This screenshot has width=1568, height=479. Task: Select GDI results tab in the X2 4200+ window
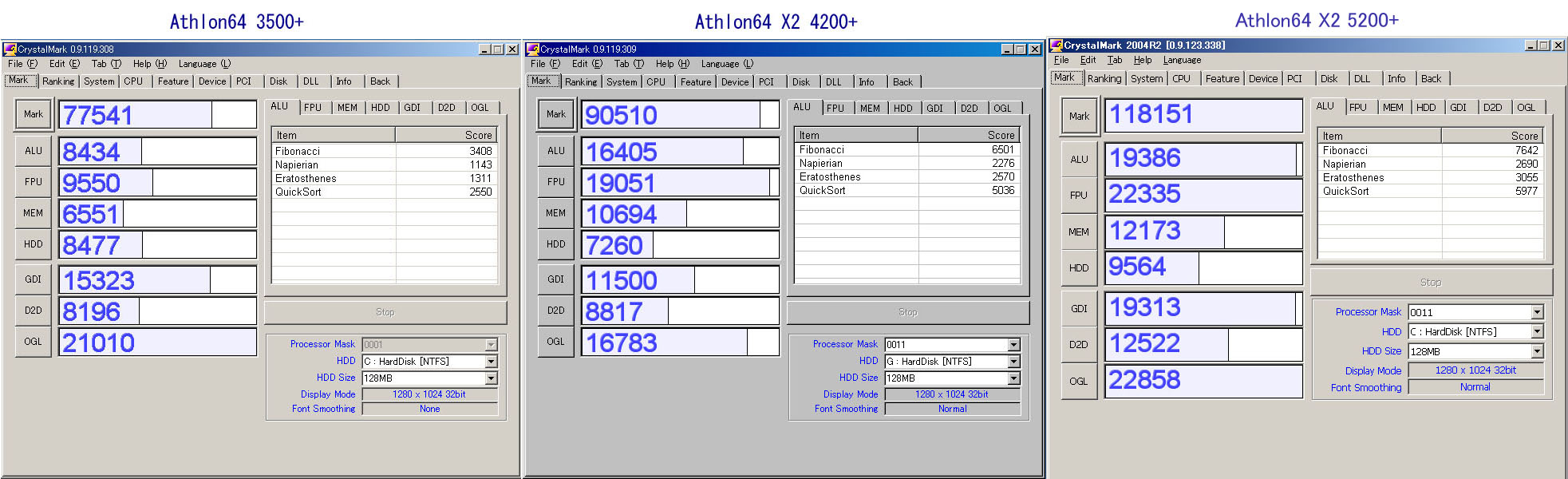point(935,109)
